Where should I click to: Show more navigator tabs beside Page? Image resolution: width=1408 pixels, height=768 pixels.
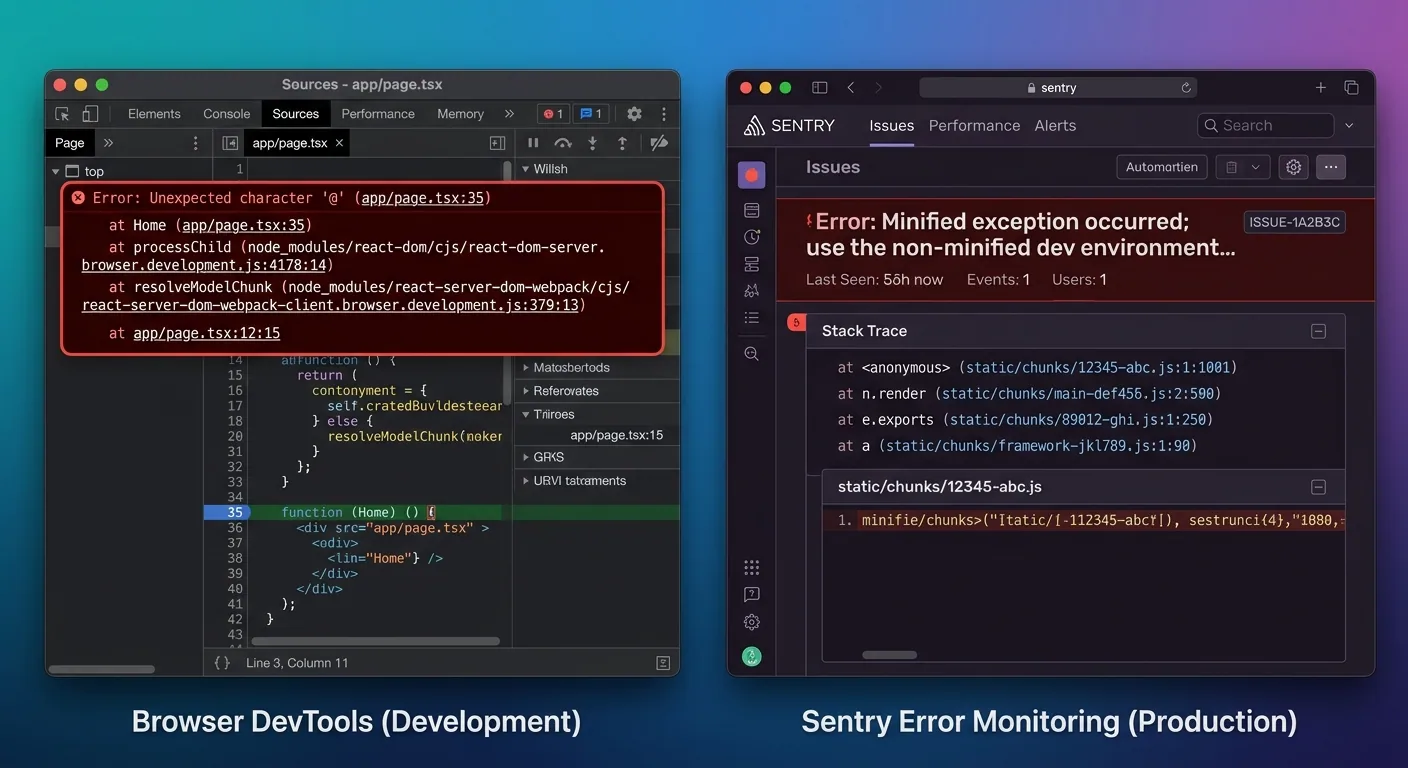(109, 143)
